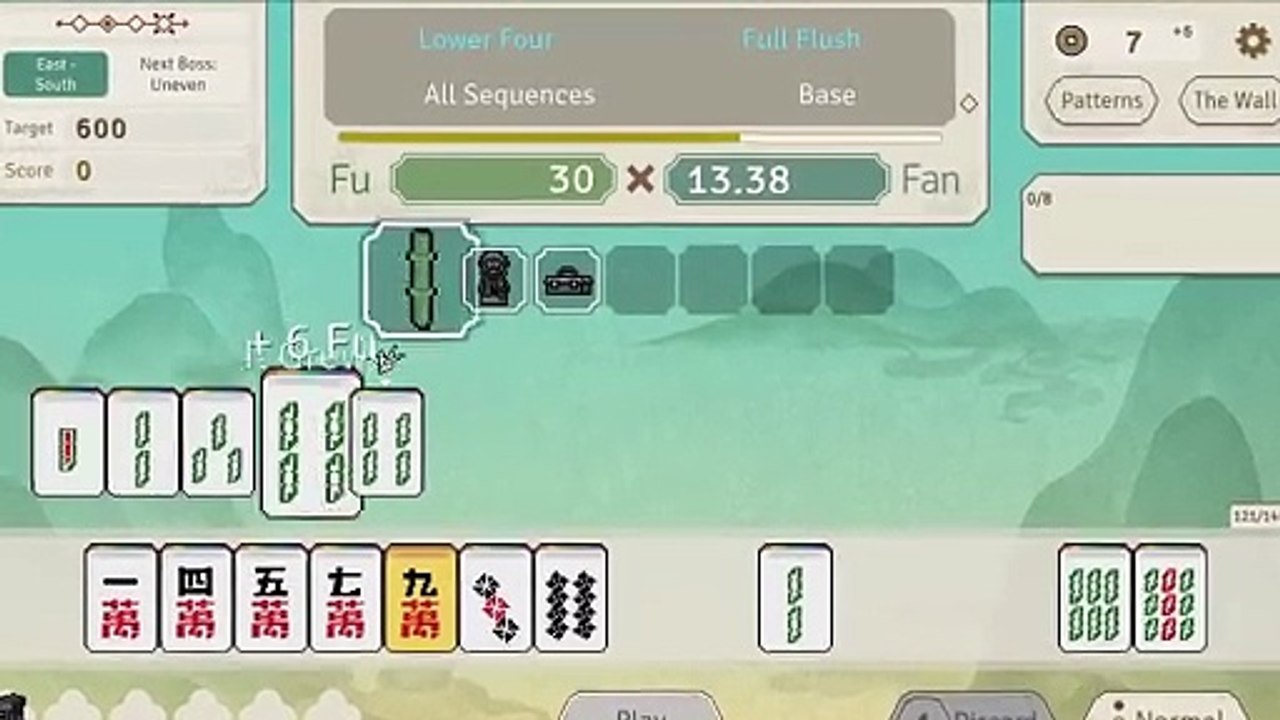This screenshot has width=1280, height=720.
Task: Open the settings gear icon
Action: pyautogui.click(x=1252, y=41)
